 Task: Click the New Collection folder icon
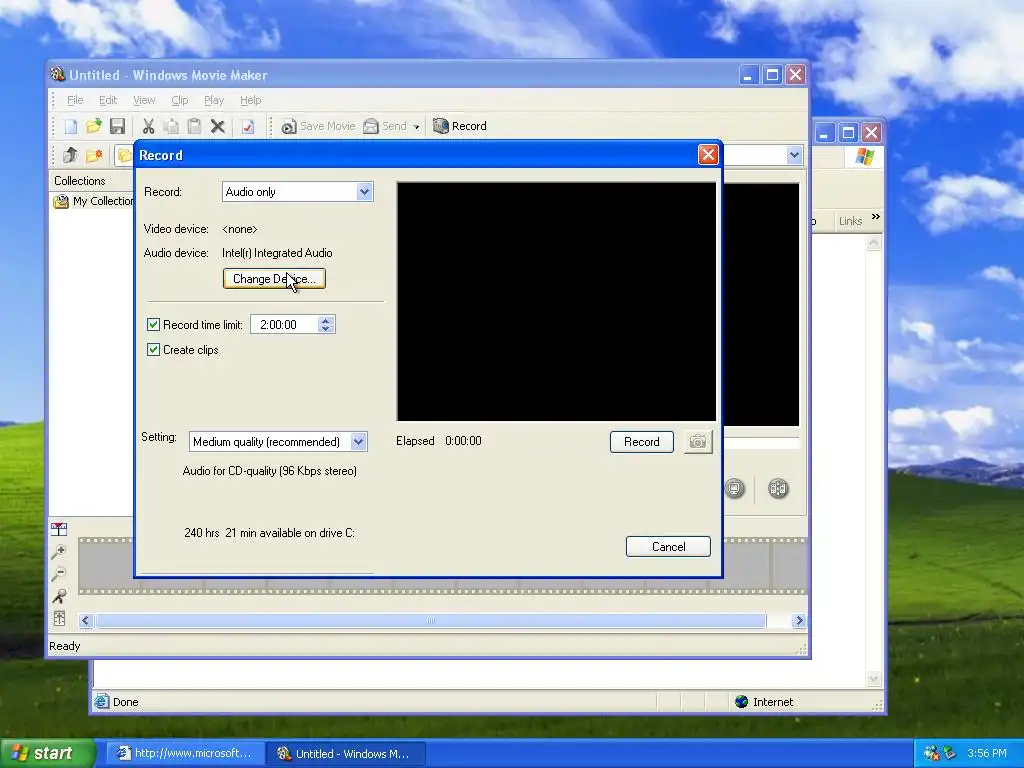pyautogui.click(x=94, y=155)
